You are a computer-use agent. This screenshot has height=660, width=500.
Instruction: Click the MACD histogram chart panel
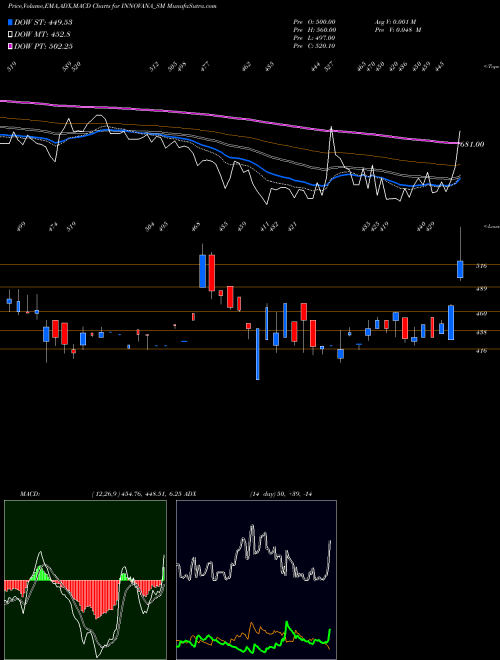pyautogui.click(x=85, y=580)
